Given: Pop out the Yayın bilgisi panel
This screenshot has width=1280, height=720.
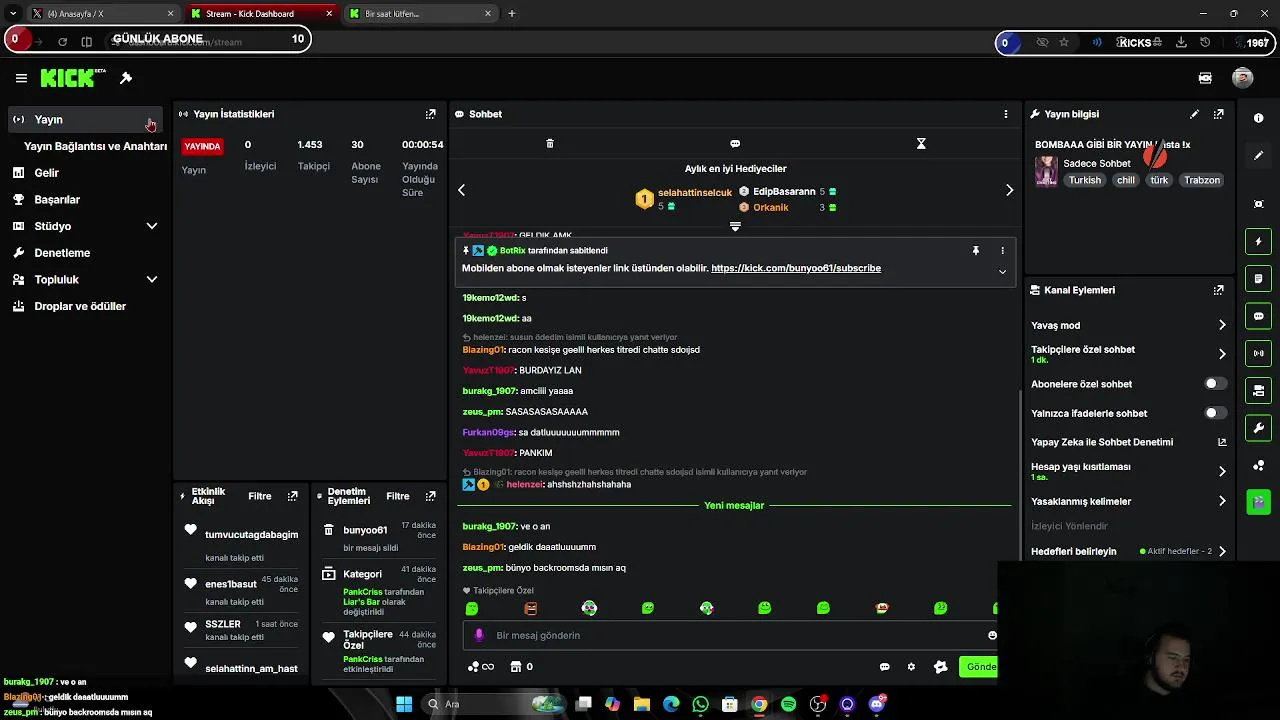Looking at the screenshot, I should (x=1219, y=114).
